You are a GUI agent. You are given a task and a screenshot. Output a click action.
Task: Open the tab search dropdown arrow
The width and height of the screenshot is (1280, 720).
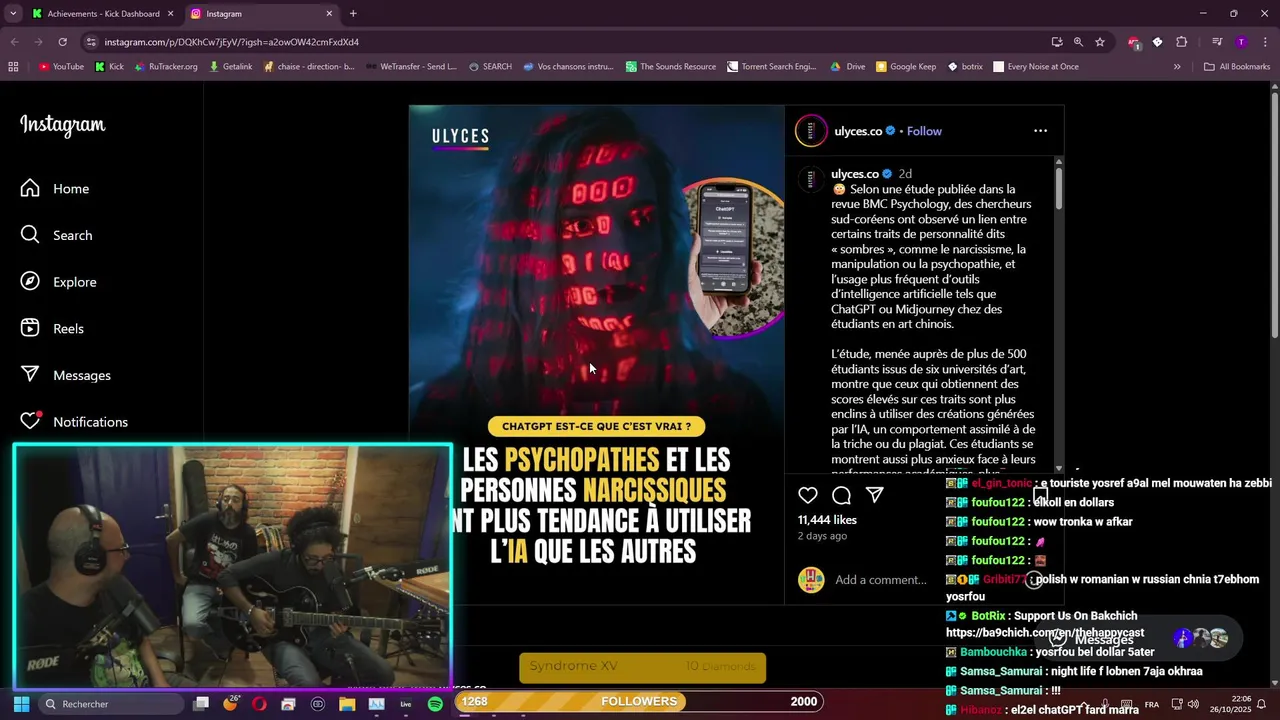coord(12,14)
